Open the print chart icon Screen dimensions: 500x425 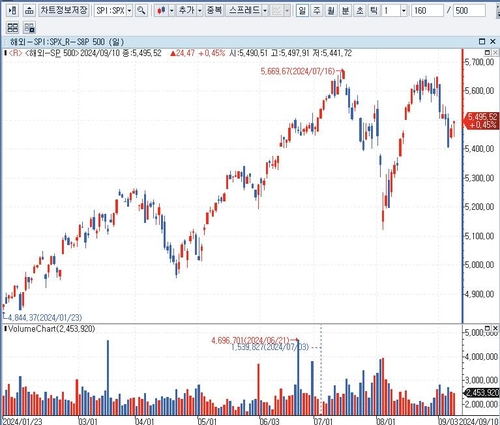point(29,11)
